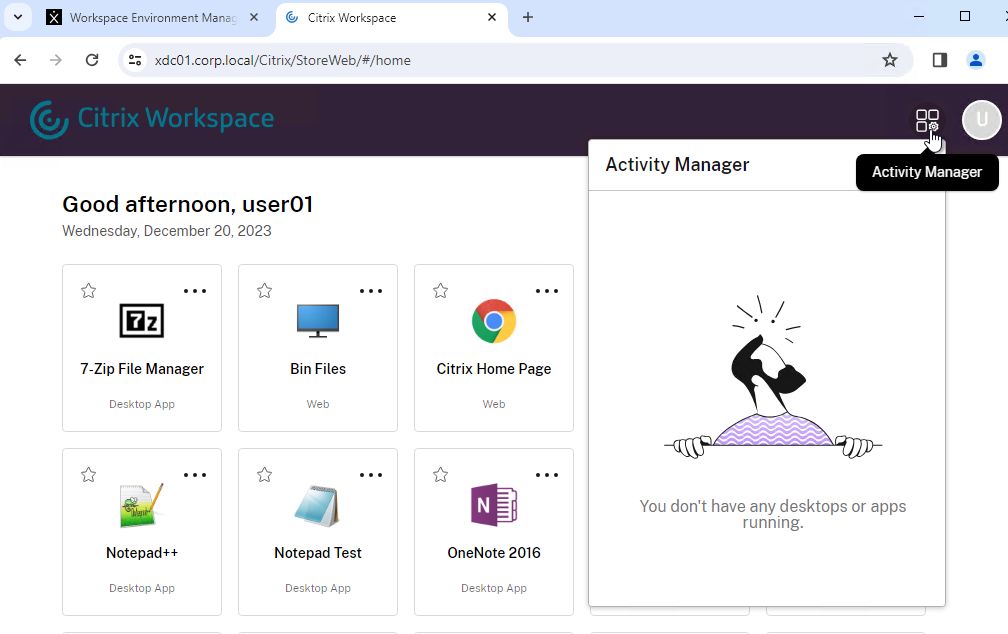This screenshot has width=1008, height=634.
Task: Minimize the browser window
Action: point(919,17)
